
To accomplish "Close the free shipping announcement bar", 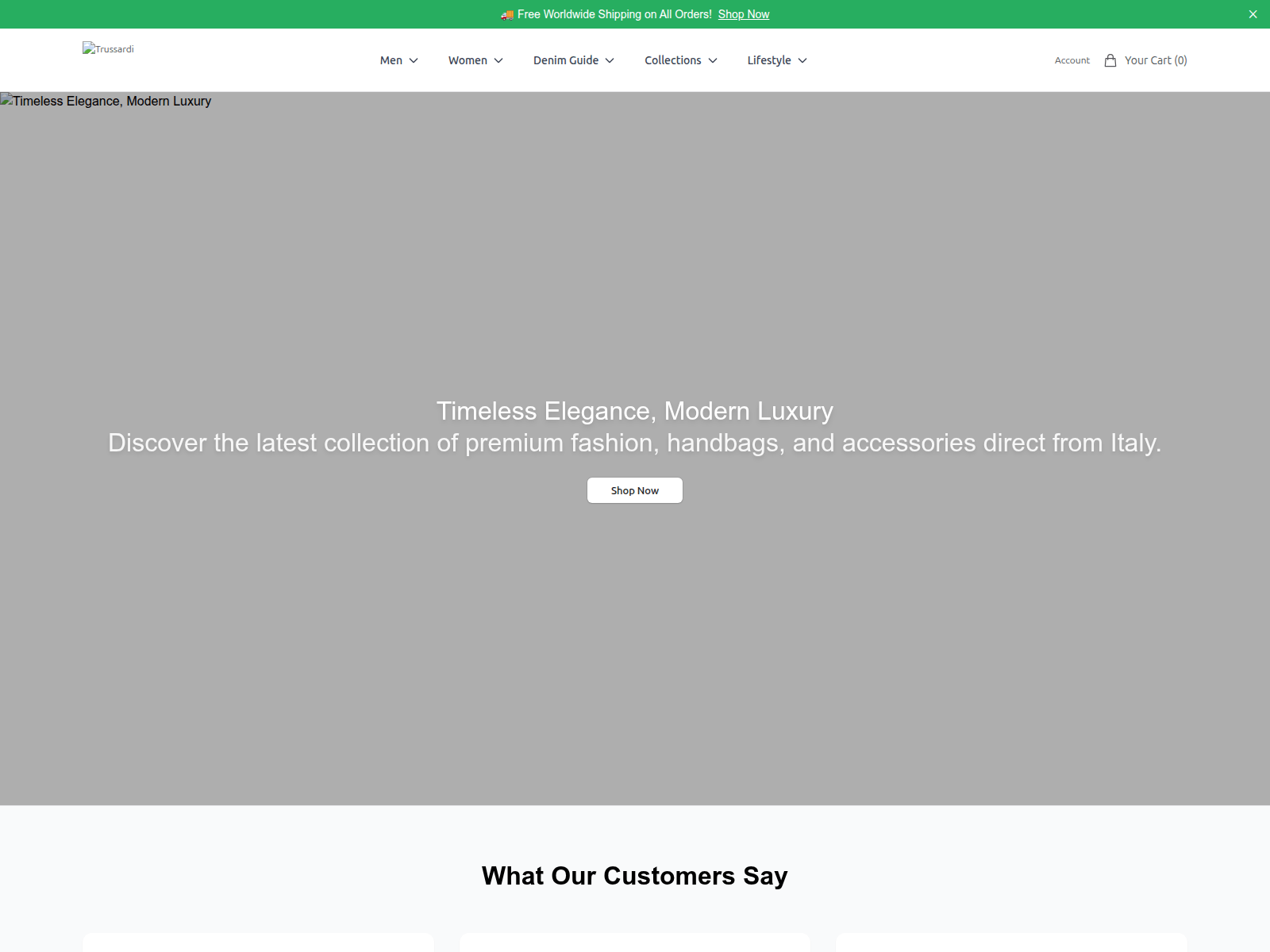I will (1253, 14).
